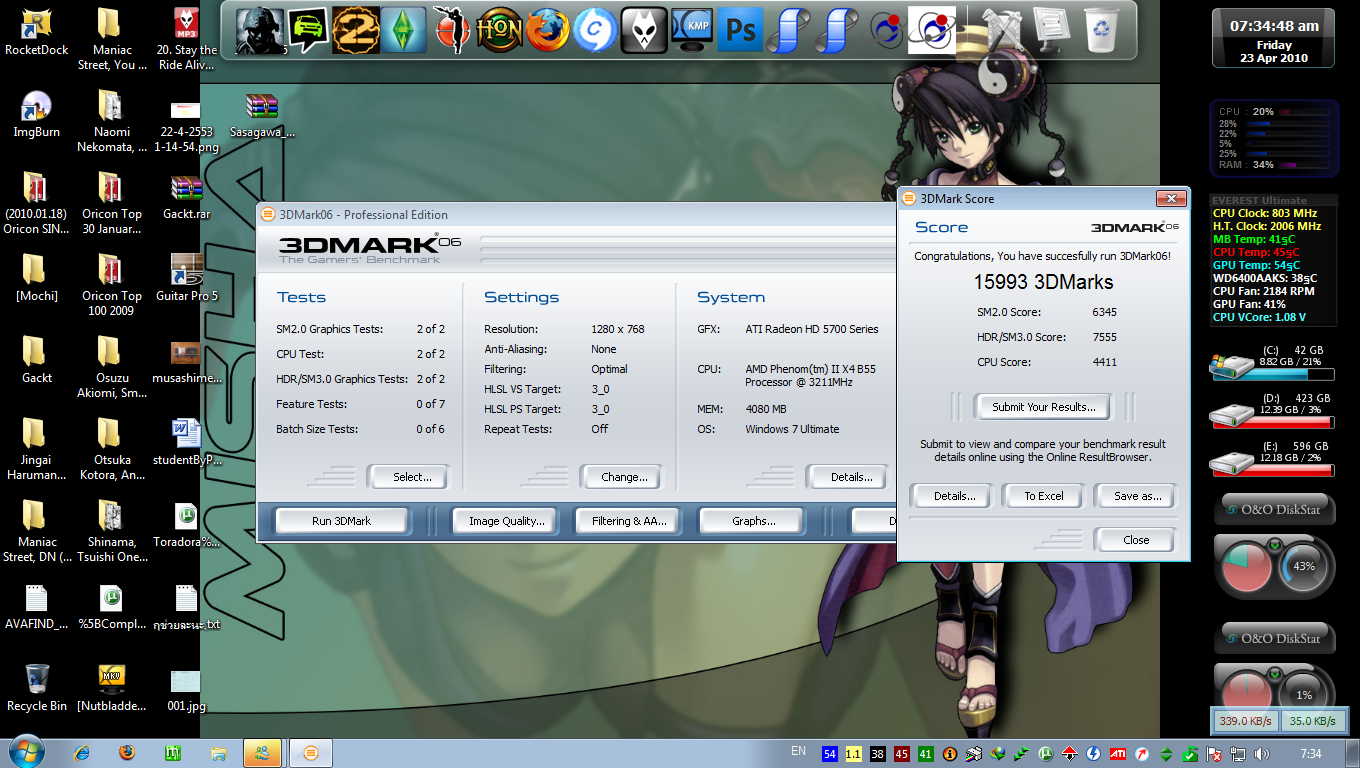This screenshot has height=768, width=1360.
Task: Click the SM2.0 Score value 6345
Action: (1105, 312)
